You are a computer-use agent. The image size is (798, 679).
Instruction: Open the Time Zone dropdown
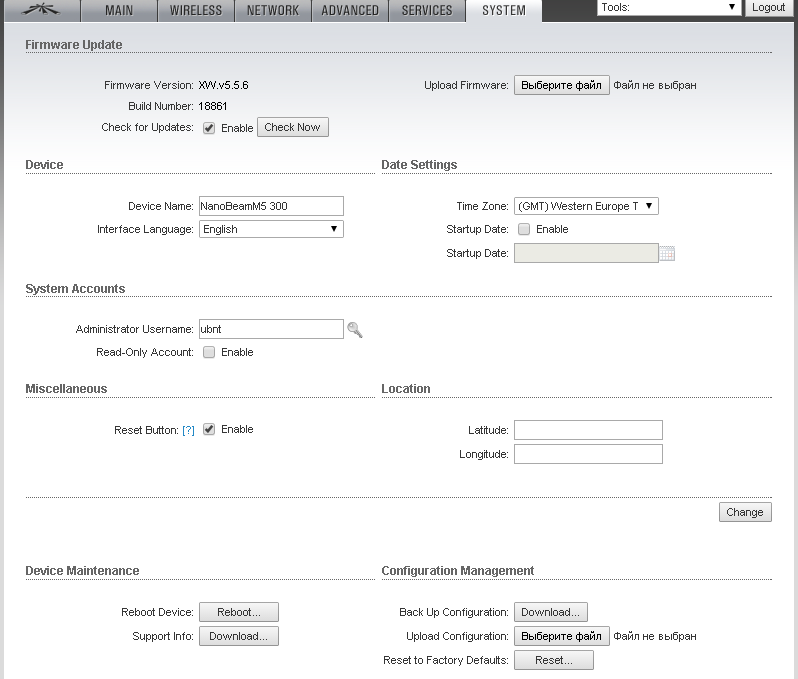tap(586, 206)
